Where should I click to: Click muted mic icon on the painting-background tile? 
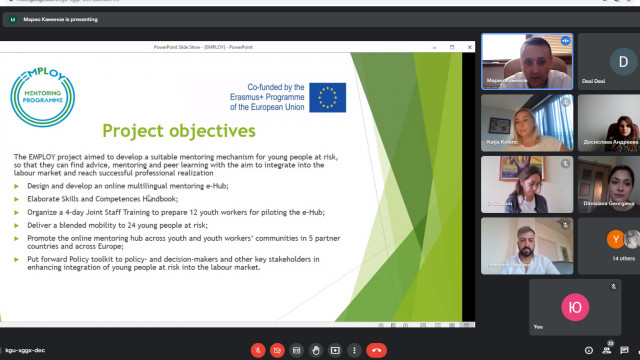point(565,164)
